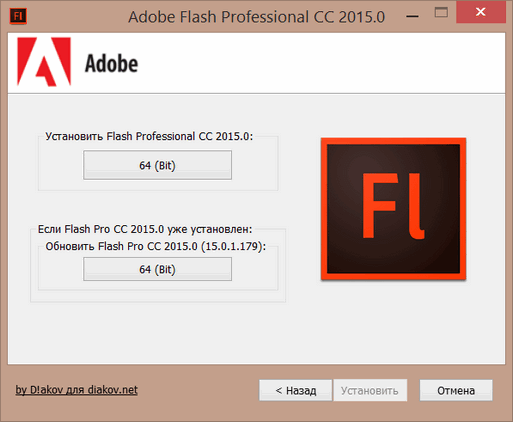Close the Adobe Flash Professional installer window
The image size is (513, 422).
tap(481, 12)
